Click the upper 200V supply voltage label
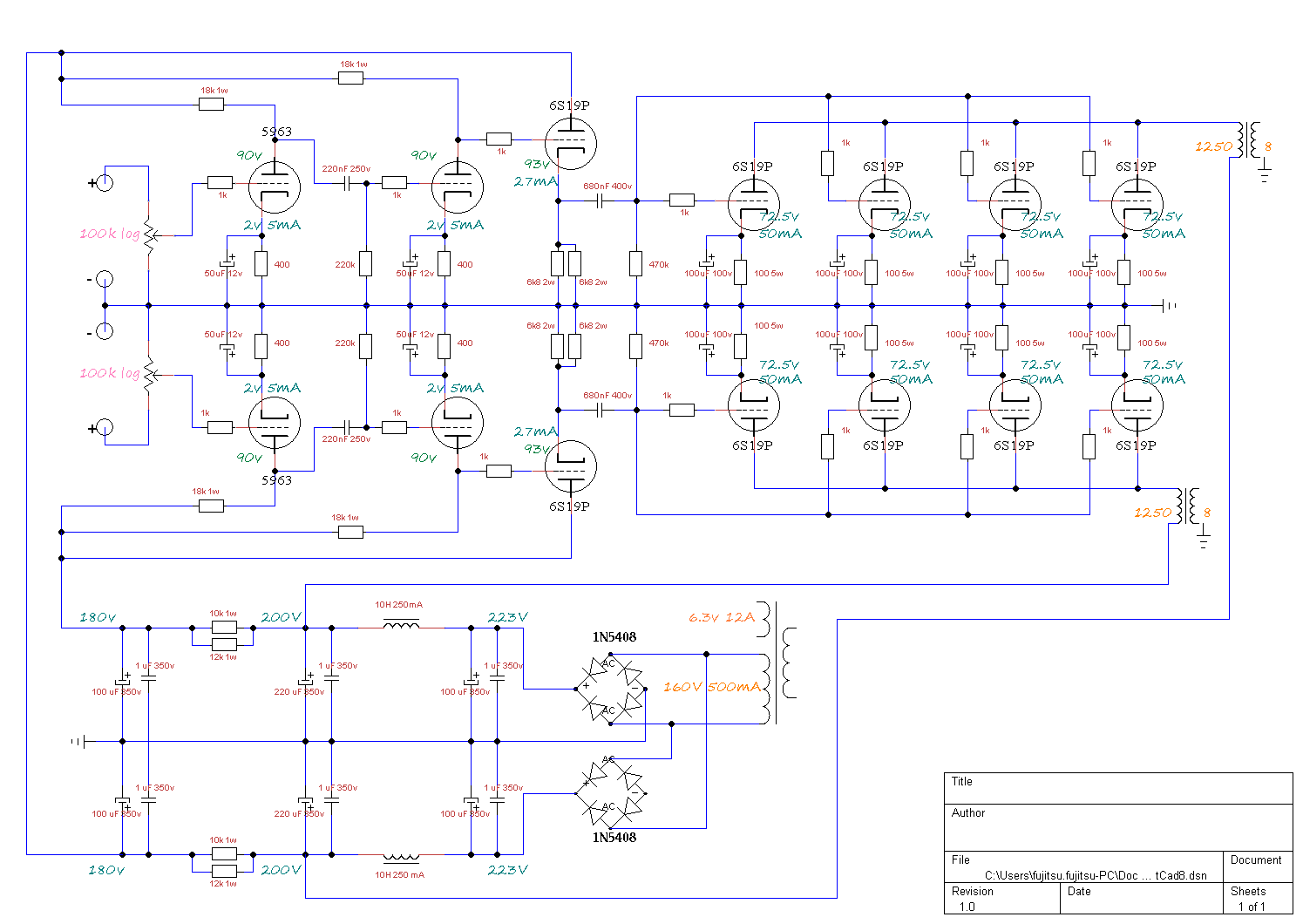Image resolution: width=1303 pixels, height=924 pixels. coord(282,617)
